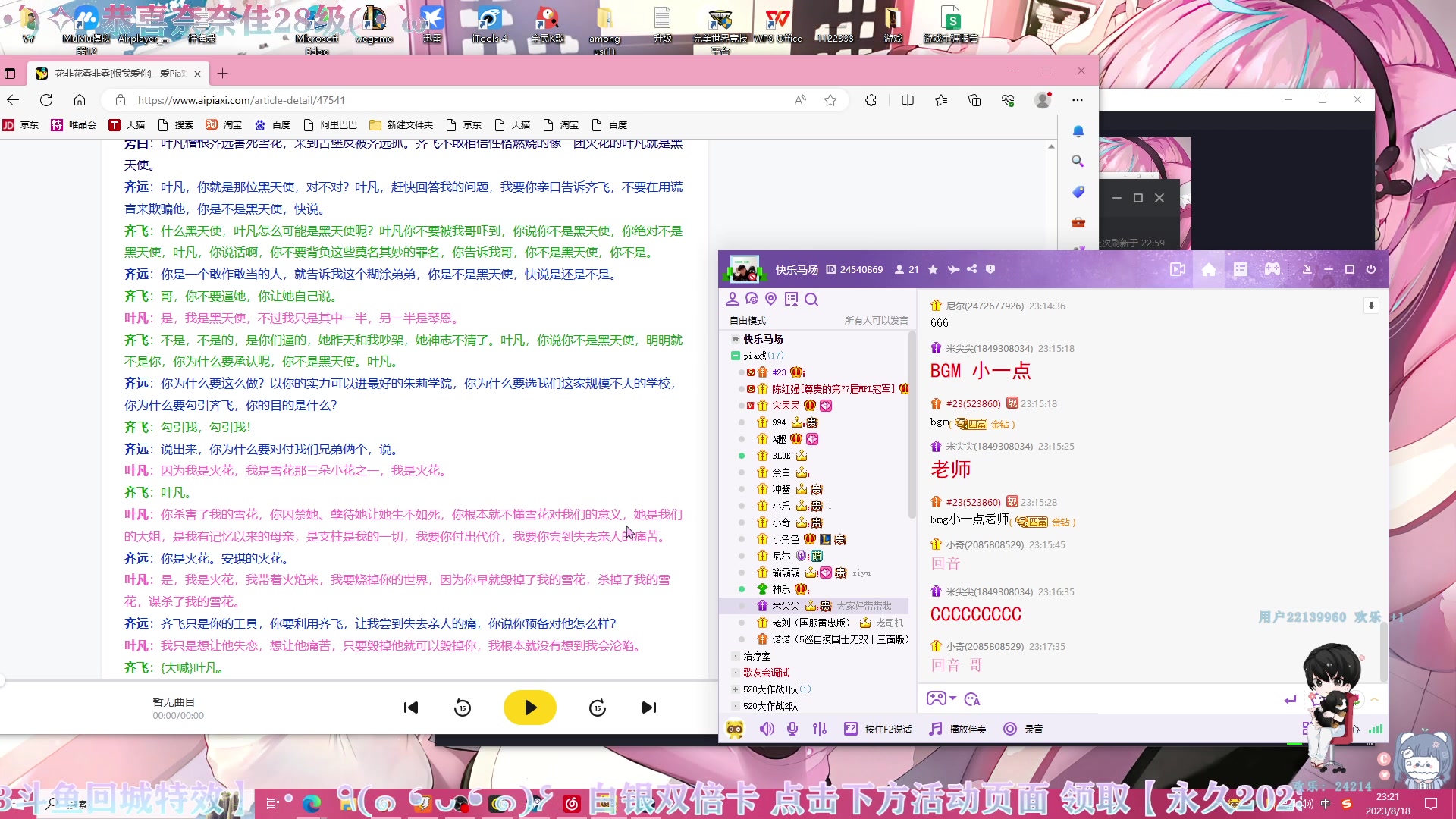
Task: Expand the 520大作战1队 channel
Action: 736,689
